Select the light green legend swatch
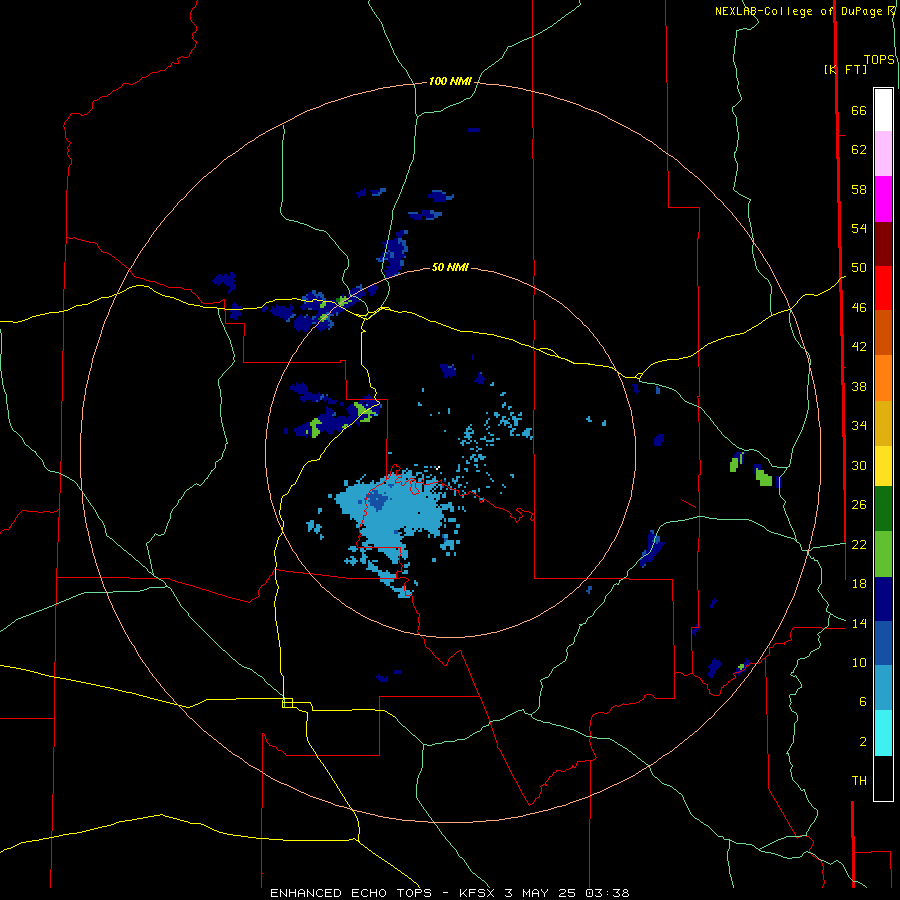 883,554
